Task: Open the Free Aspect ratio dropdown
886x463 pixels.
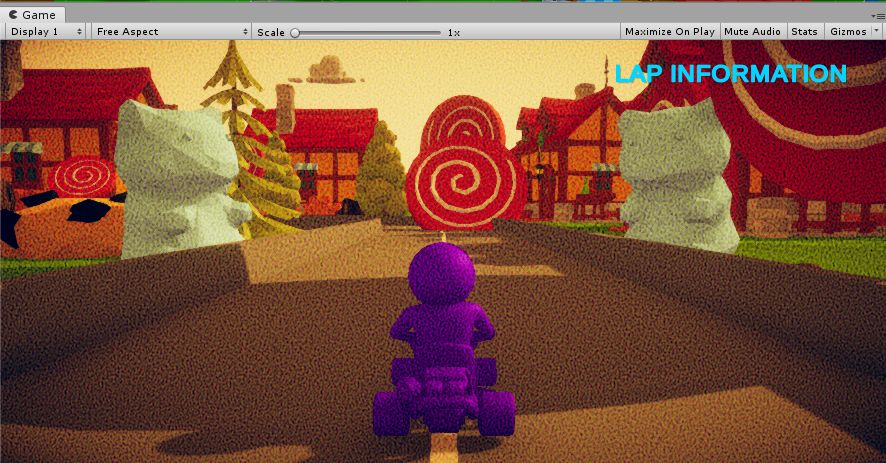Action: (x=171, y=32)
